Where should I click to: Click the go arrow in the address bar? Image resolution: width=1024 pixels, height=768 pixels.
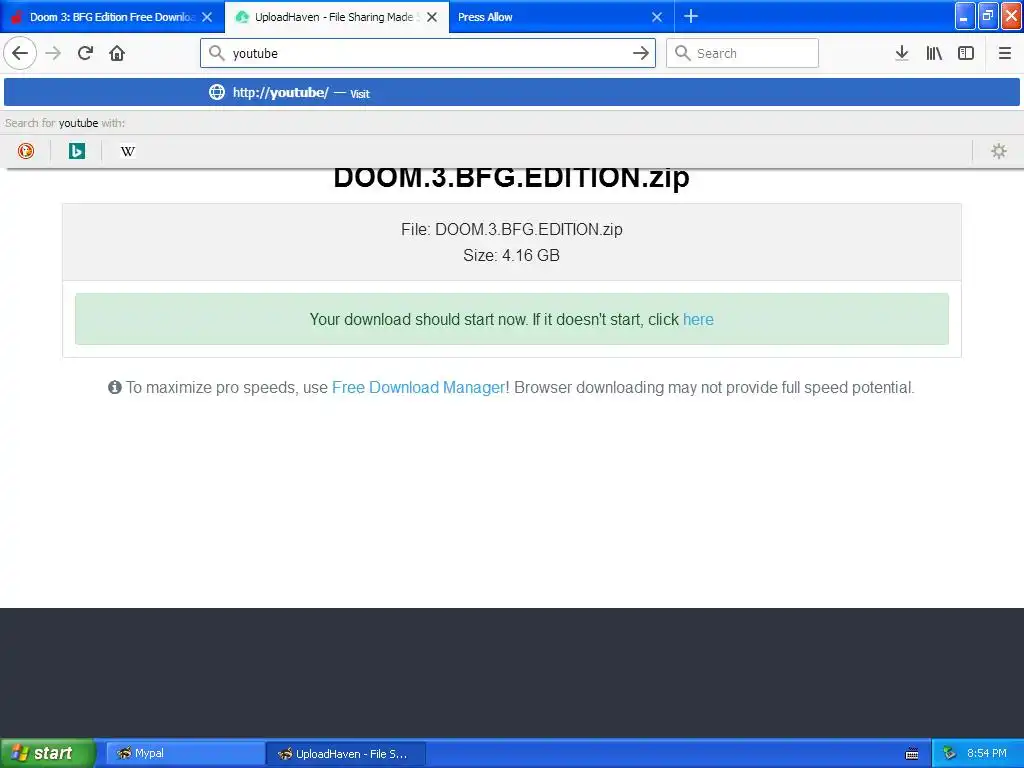pyautogui.click(x=641, y=53)
